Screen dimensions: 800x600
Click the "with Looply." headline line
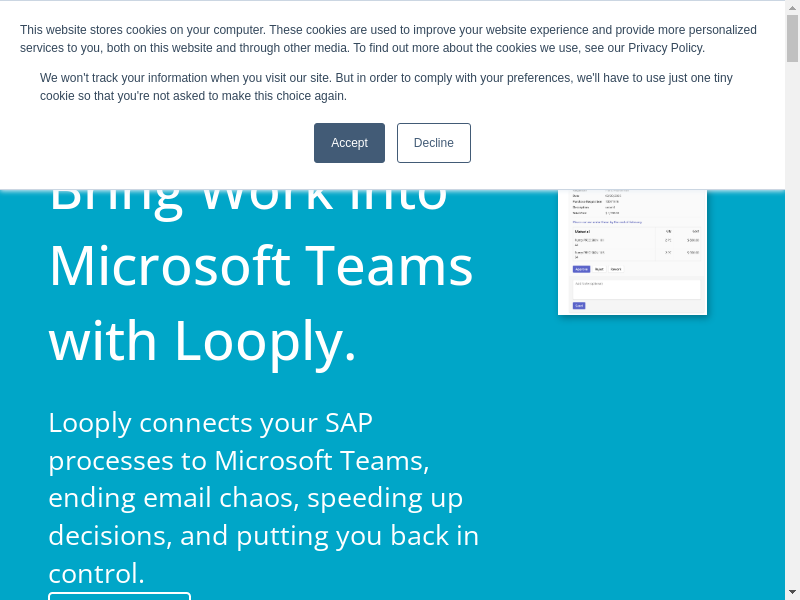[203, 340]
